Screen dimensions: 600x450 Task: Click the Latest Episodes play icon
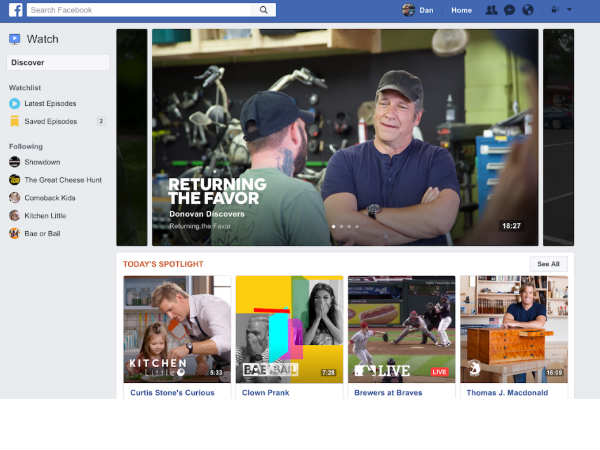[15, 103]
